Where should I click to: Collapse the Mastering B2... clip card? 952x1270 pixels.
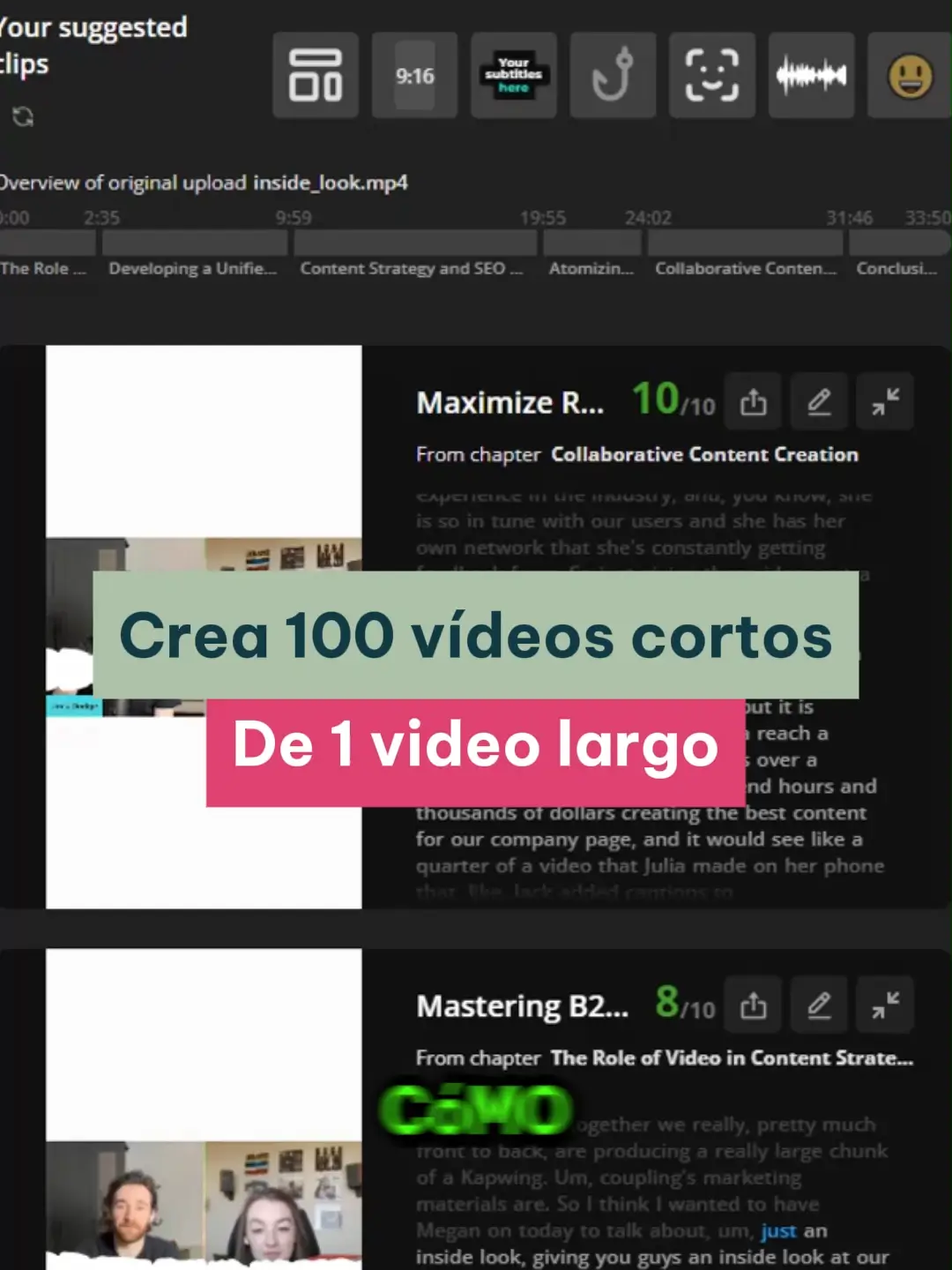point(885,1005)
